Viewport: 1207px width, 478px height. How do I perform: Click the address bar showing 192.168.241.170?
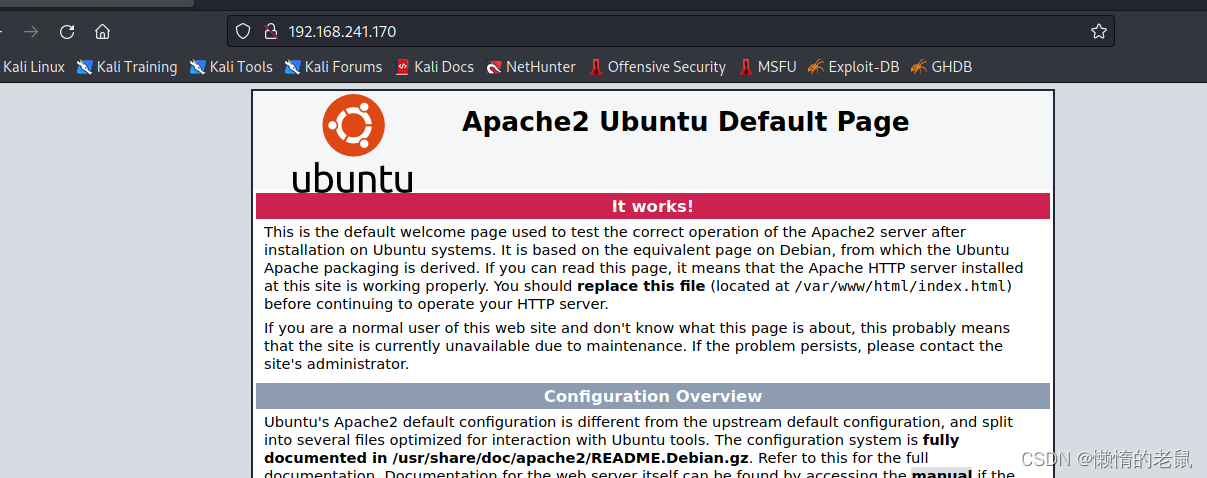point(670,31)
